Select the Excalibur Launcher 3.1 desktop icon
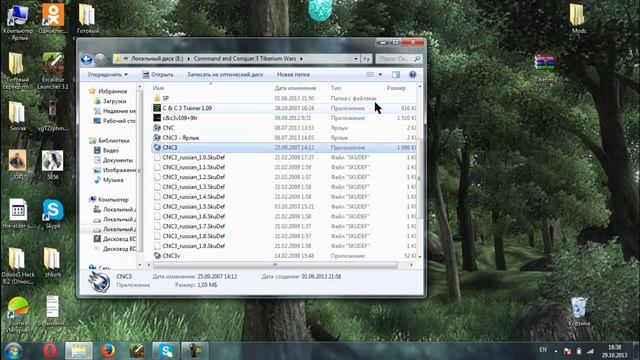Viewport: 640px width, 360px height. point(53,70)
